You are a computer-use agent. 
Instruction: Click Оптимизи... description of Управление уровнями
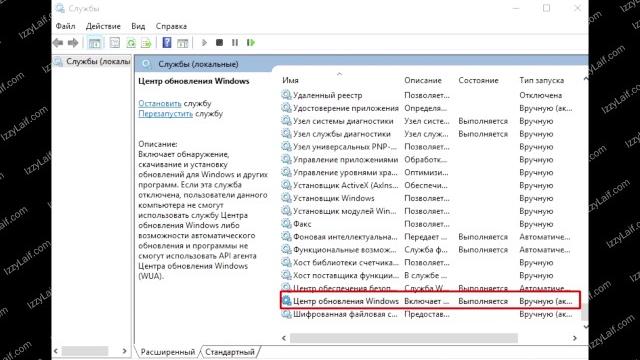pyautogui.click(x=426, y=172)
